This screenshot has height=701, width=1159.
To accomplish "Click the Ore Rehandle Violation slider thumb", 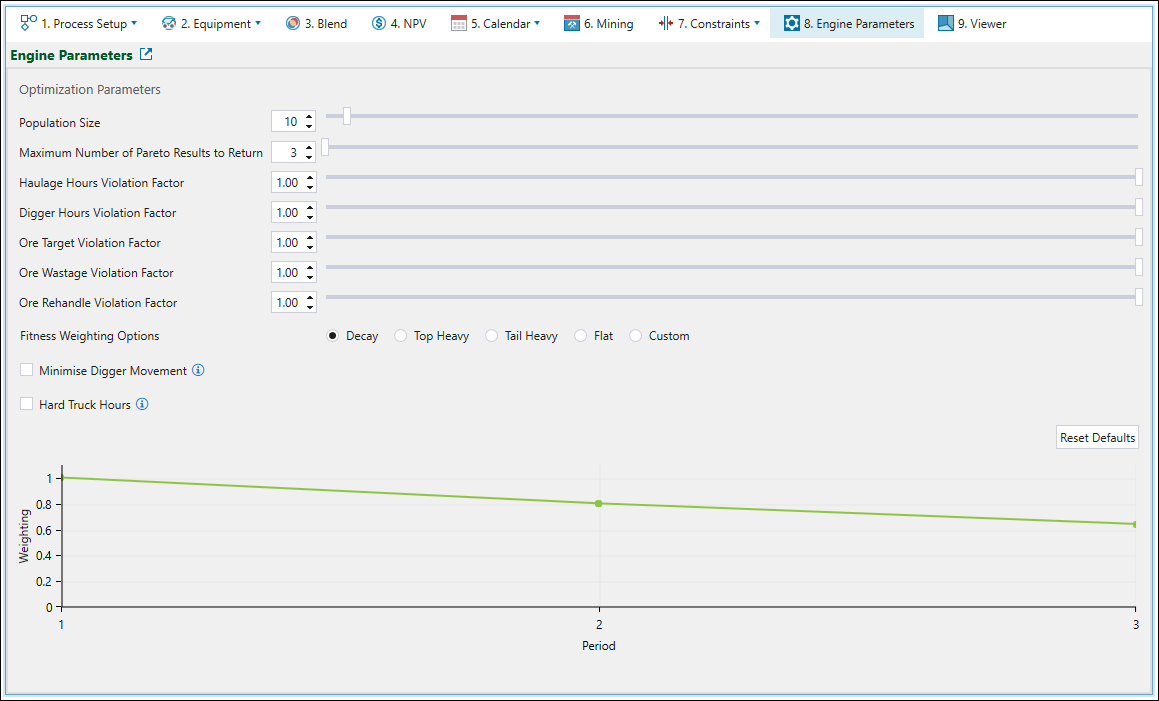I will [1139, 297].
